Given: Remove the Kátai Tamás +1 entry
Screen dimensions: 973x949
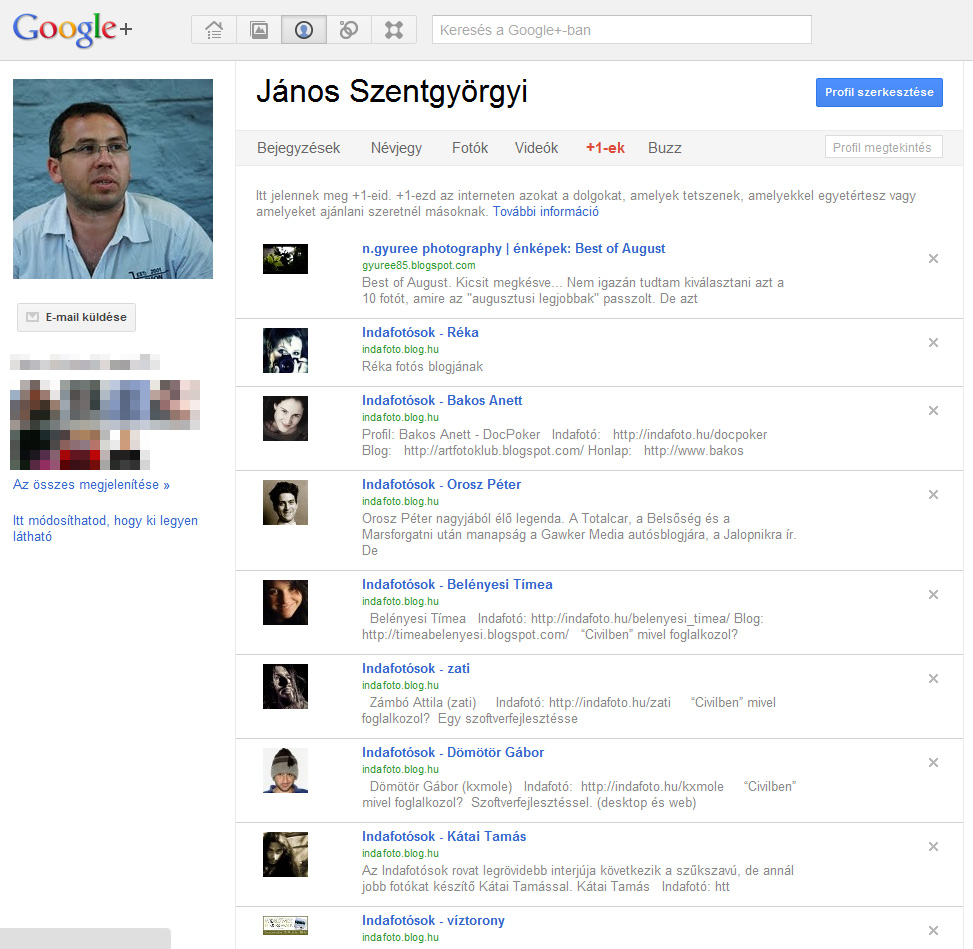Looking at the screenshot, I should pos(933,847).
